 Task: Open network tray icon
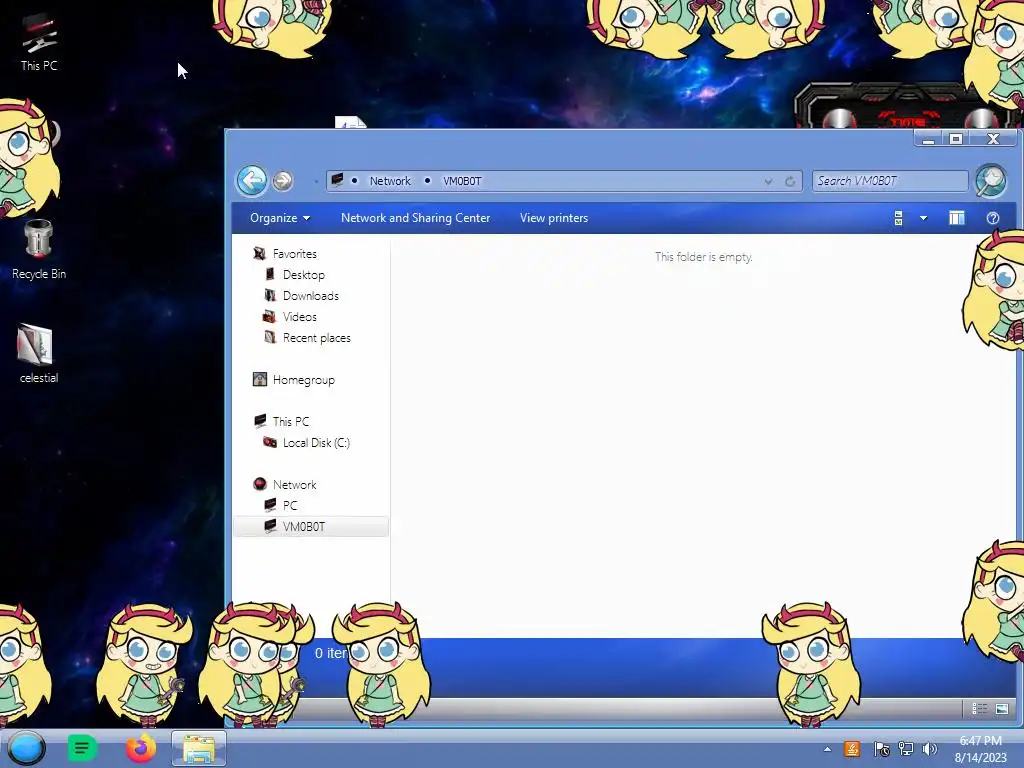point(906,749)
